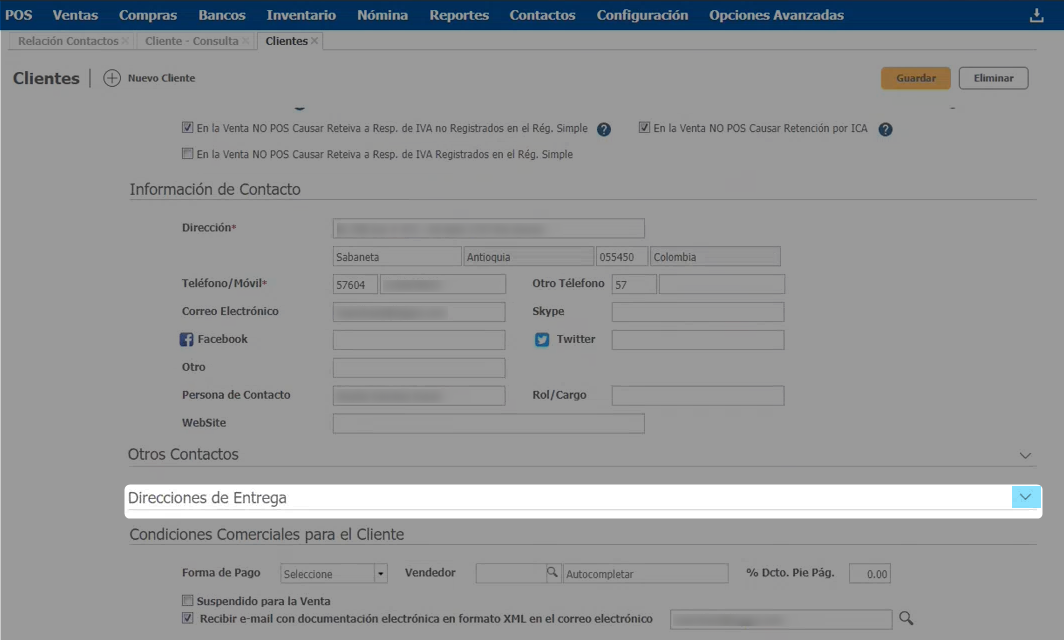Click the Twitter bird icon

tap(542, 340)
